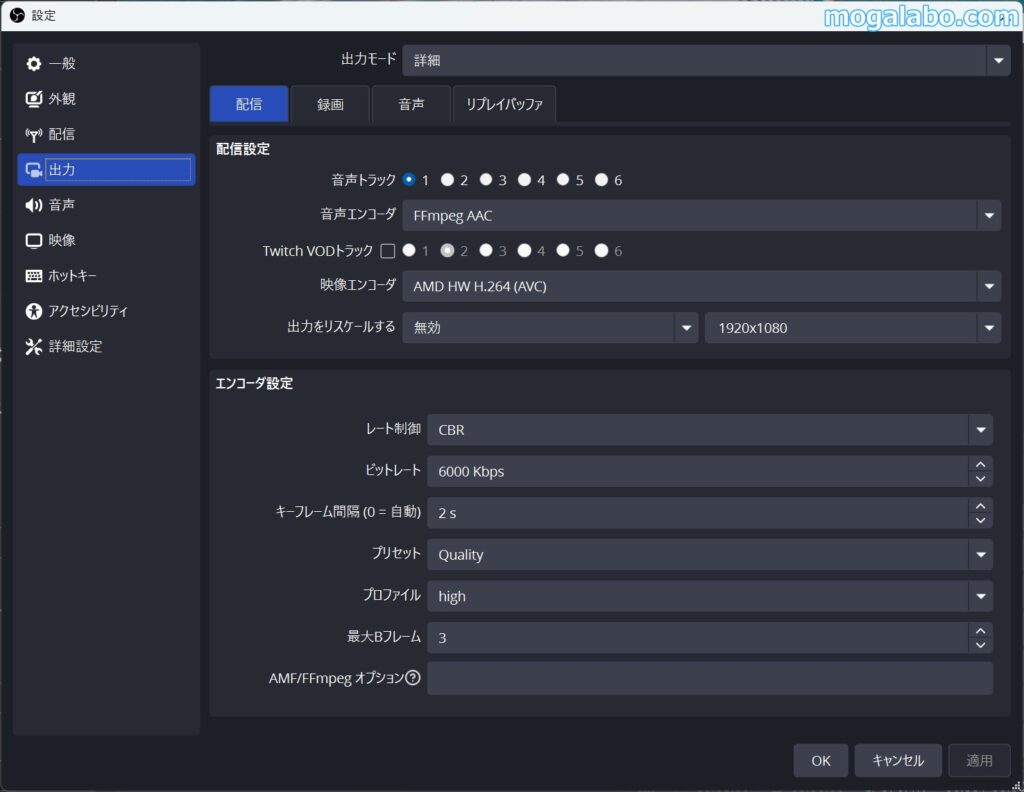Open the rate control CBR dropdown
The height and width of the screenshot is (792, 1024).
tap(710, 430)
